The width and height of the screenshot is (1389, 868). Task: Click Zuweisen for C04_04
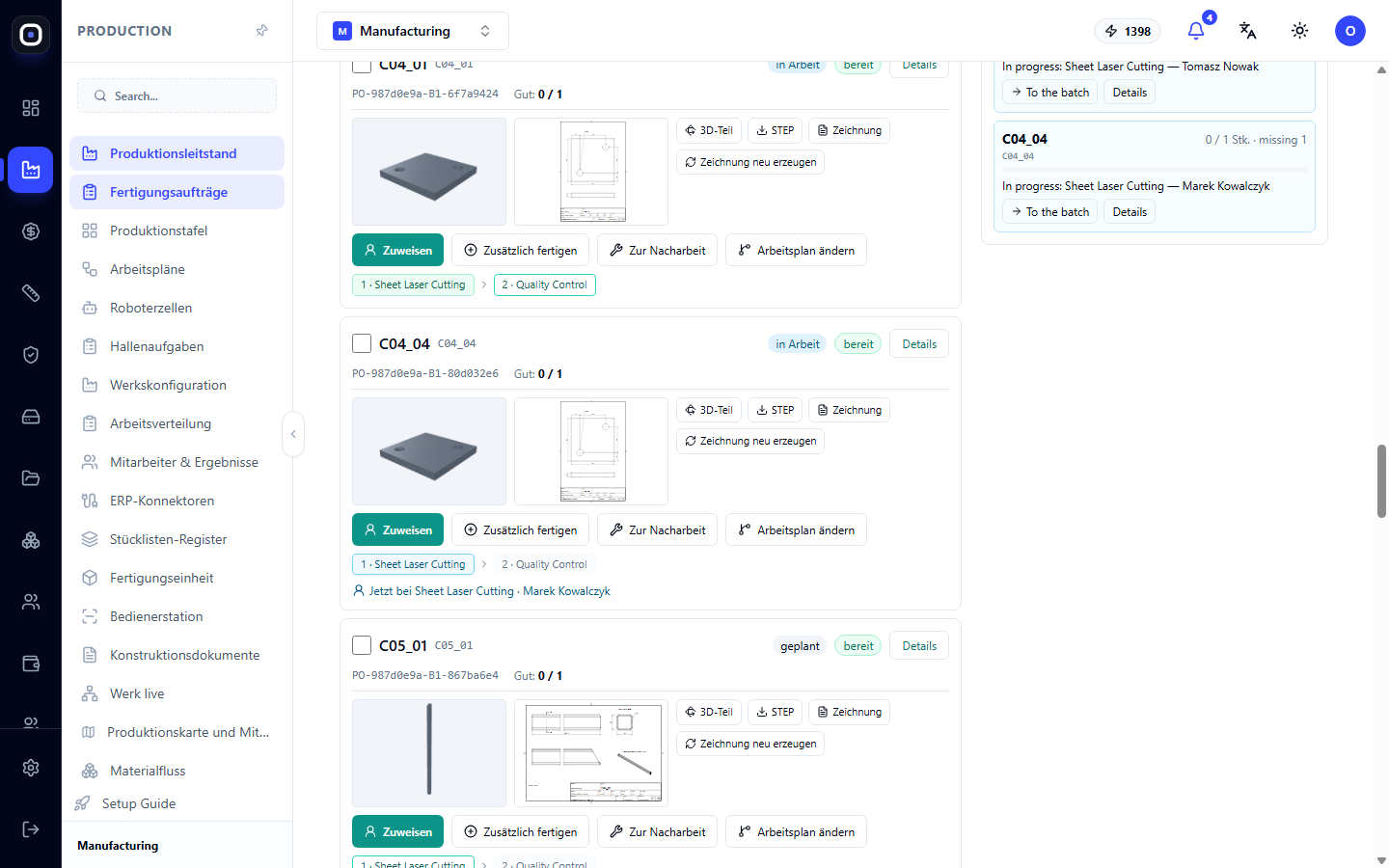(398, 529)
